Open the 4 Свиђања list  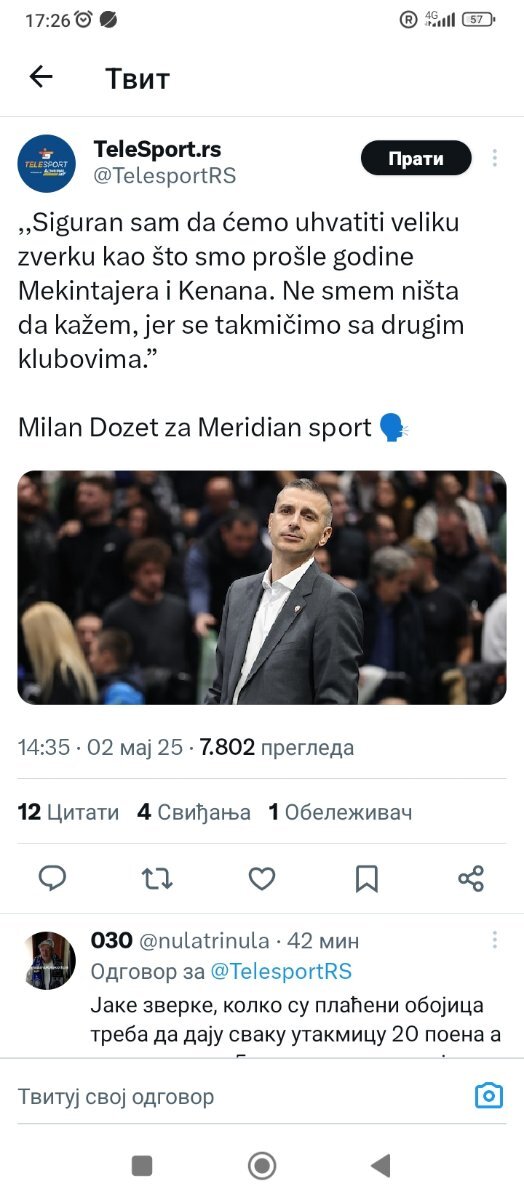point(194,812)
